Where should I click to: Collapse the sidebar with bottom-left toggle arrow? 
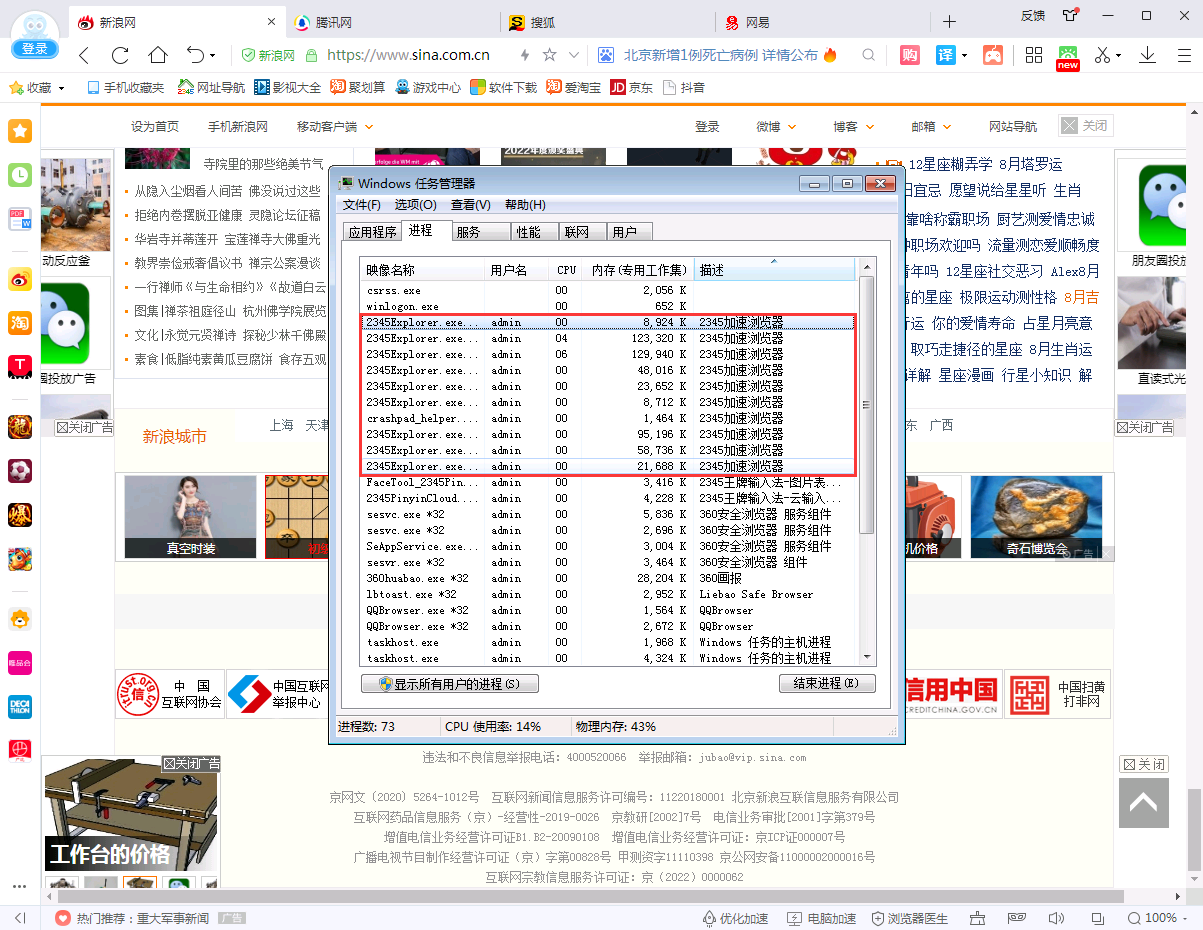(20, 918)
